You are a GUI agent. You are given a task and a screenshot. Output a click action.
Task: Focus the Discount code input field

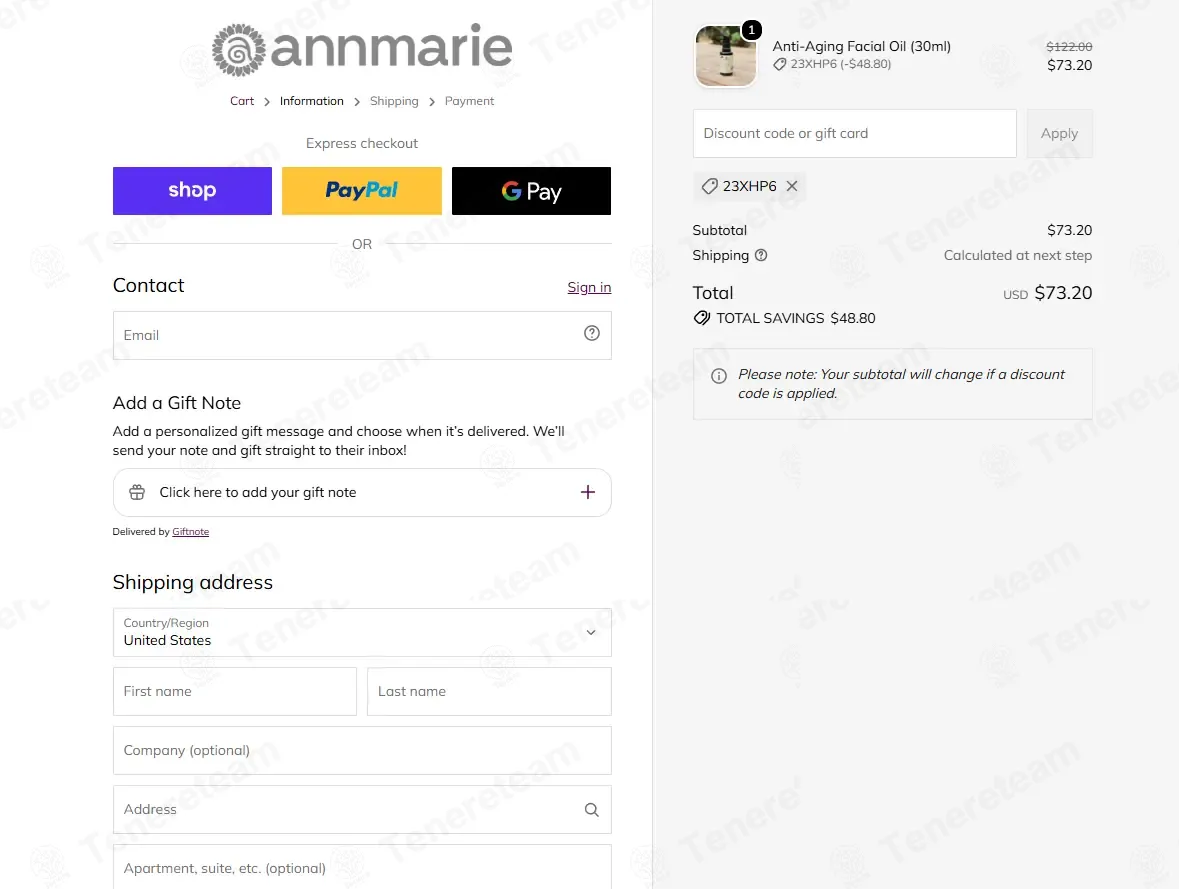[854, 133]
